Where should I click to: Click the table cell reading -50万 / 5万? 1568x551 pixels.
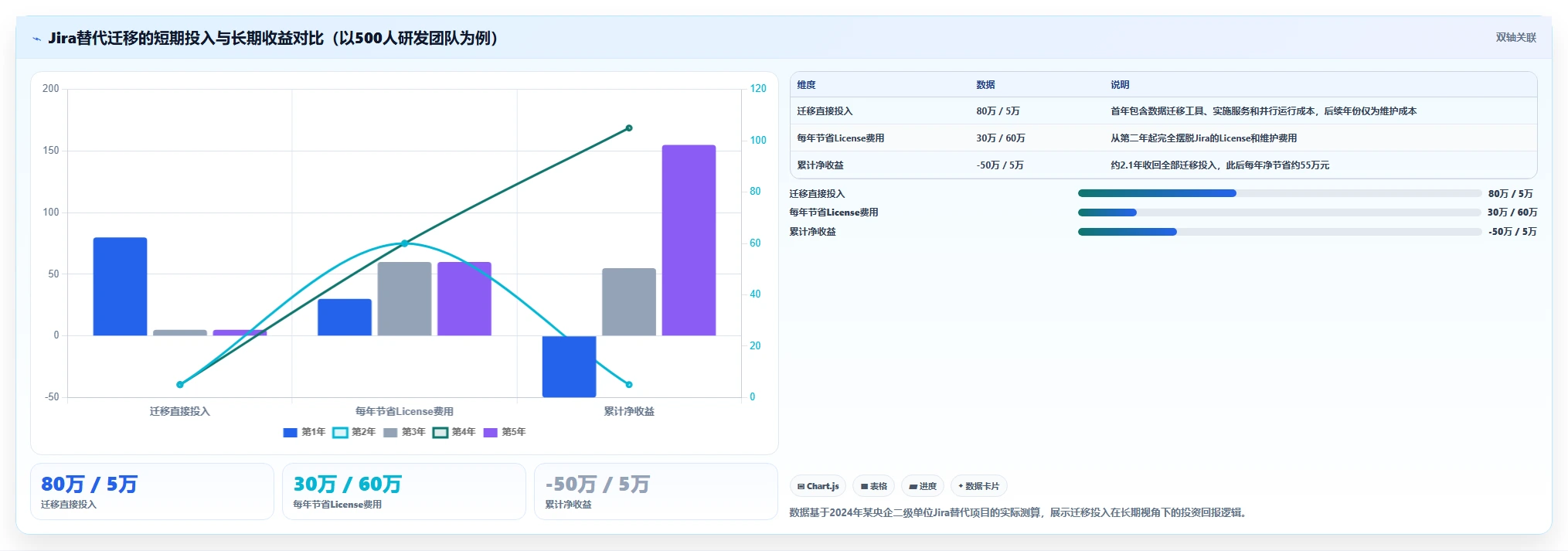coord(1000,165)
